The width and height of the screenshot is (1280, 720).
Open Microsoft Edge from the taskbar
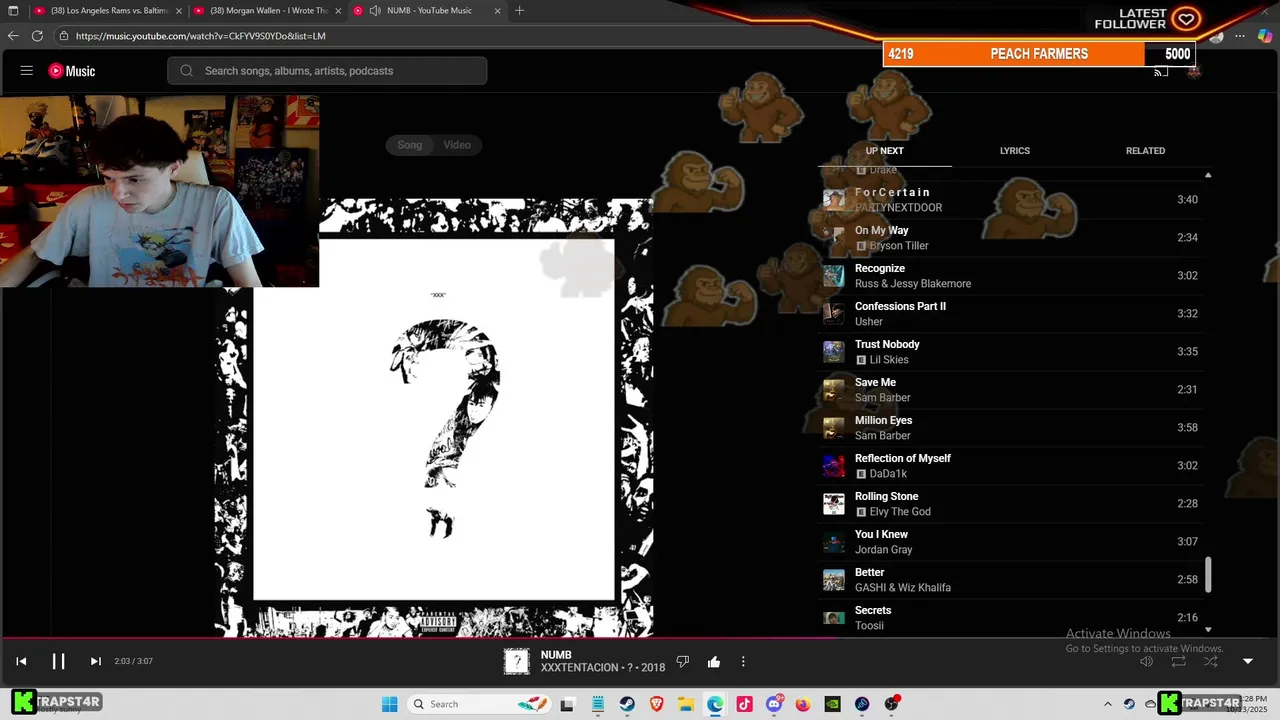coord(715,704)
